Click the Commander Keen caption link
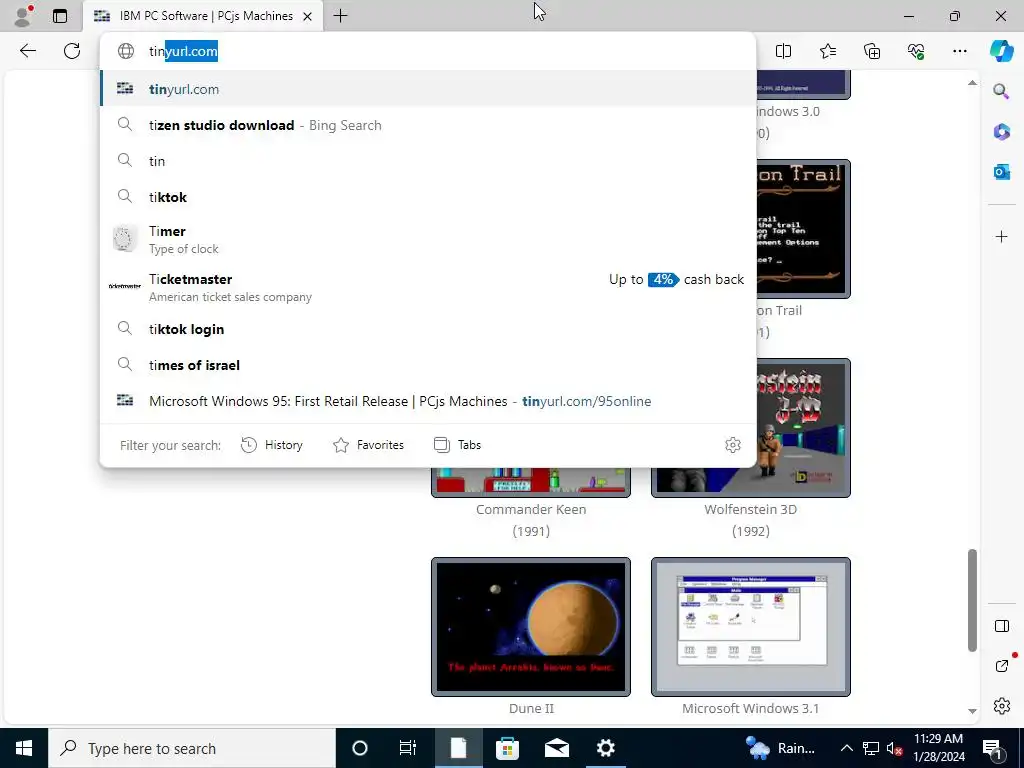This screenshot has width=1024, height=768. (x=531, y=509)
